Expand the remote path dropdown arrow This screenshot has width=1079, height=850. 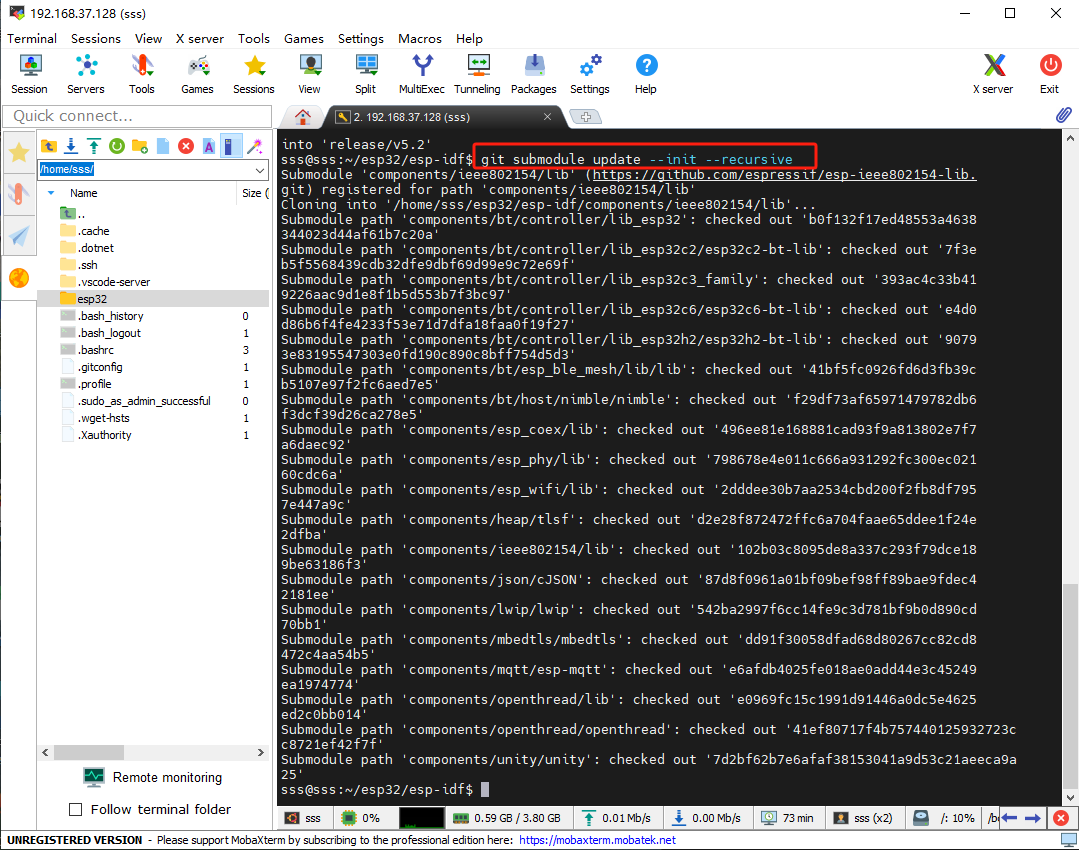click(x=259, y=169)
